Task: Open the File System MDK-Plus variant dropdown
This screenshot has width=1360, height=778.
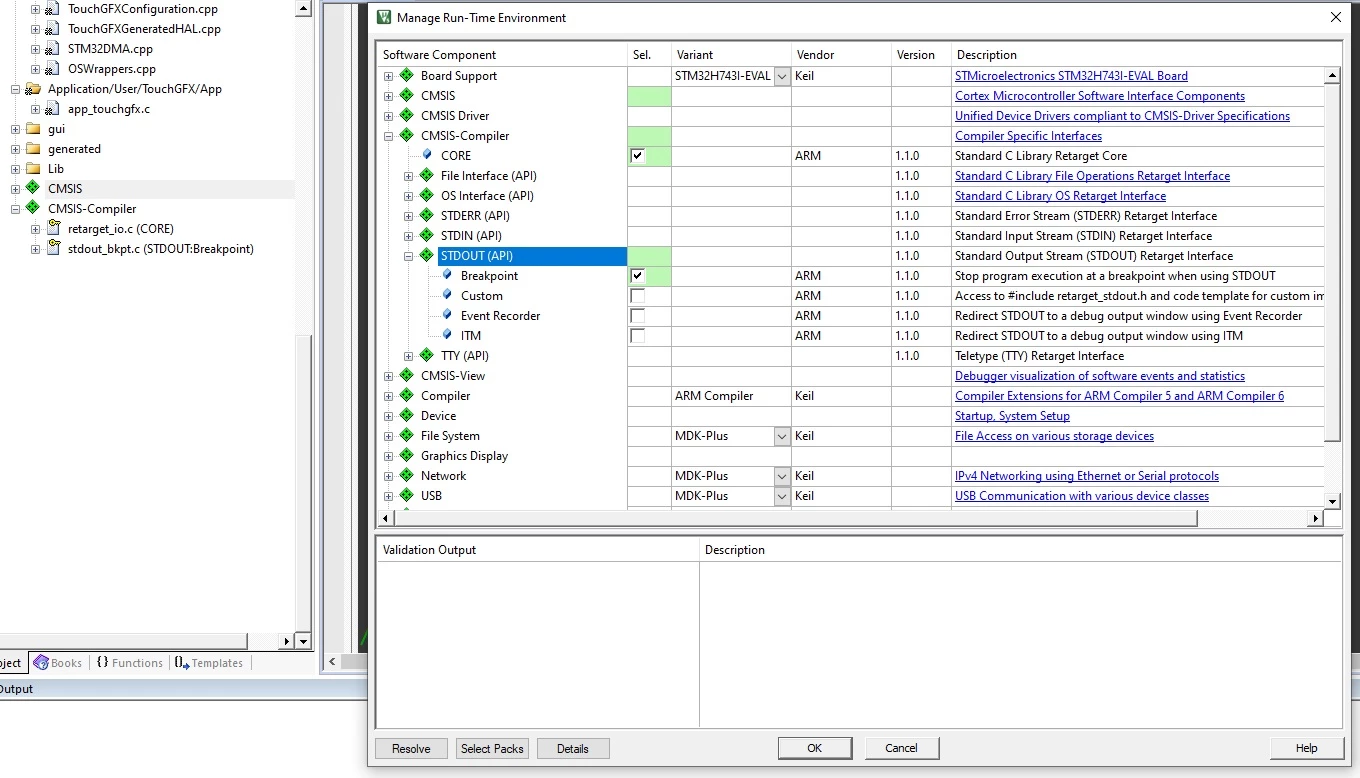Action: [x=782, y=436]
